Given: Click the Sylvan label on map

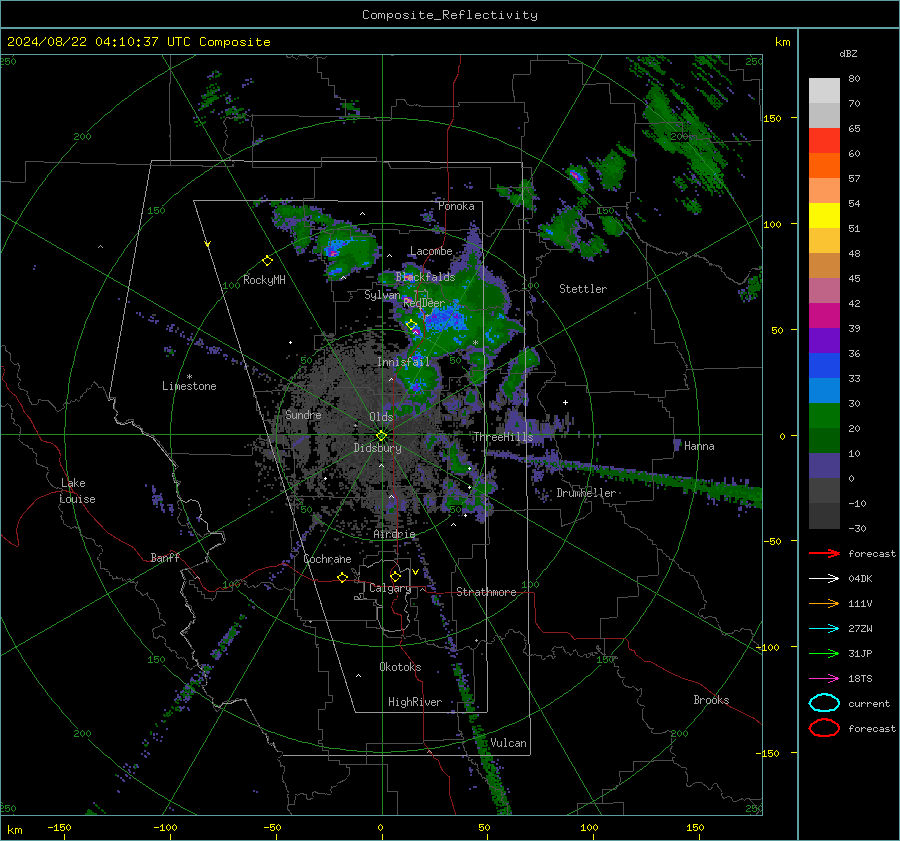Looking at the screenshot, I should click(382, 295).
